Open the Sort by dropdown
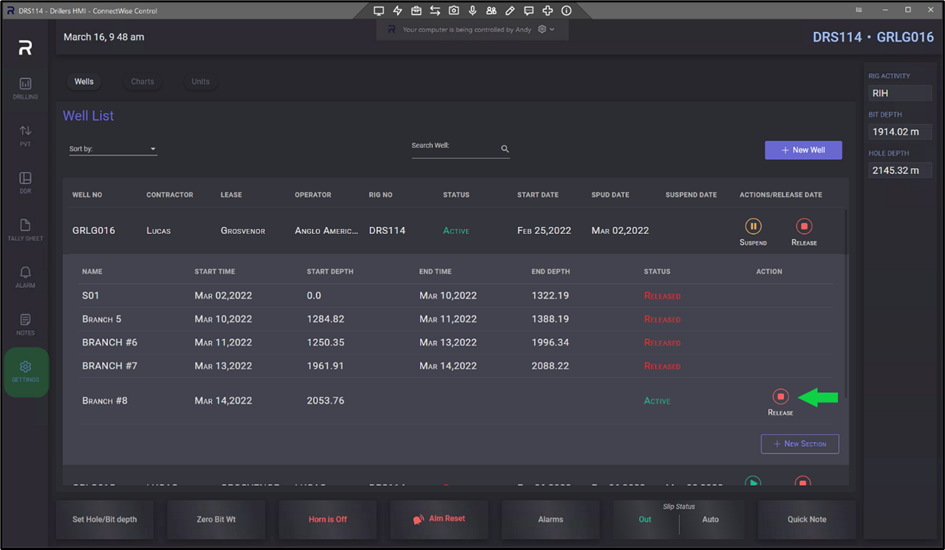 point(113,150)
